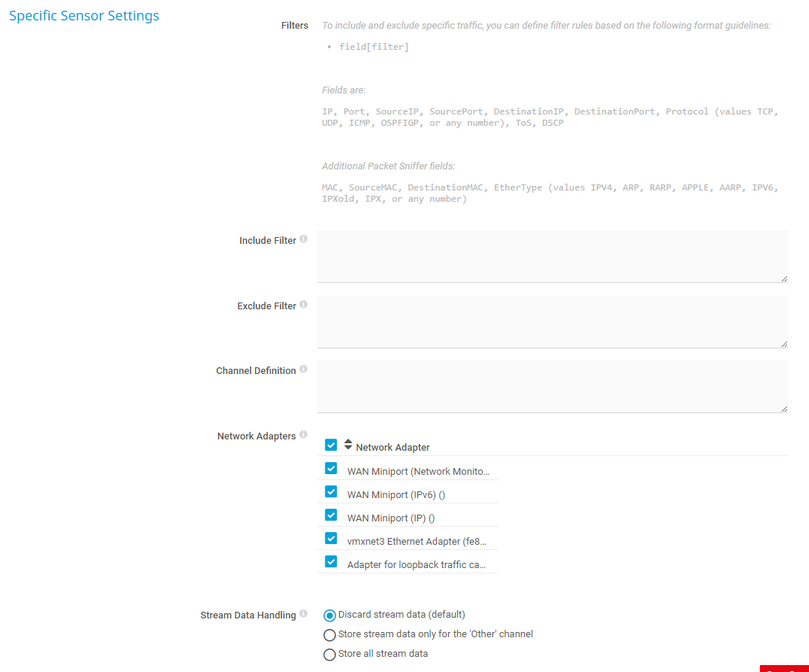Click the info icon beside Network Adapters
This screenshot has width=809, height=672.
coord(304,434)
